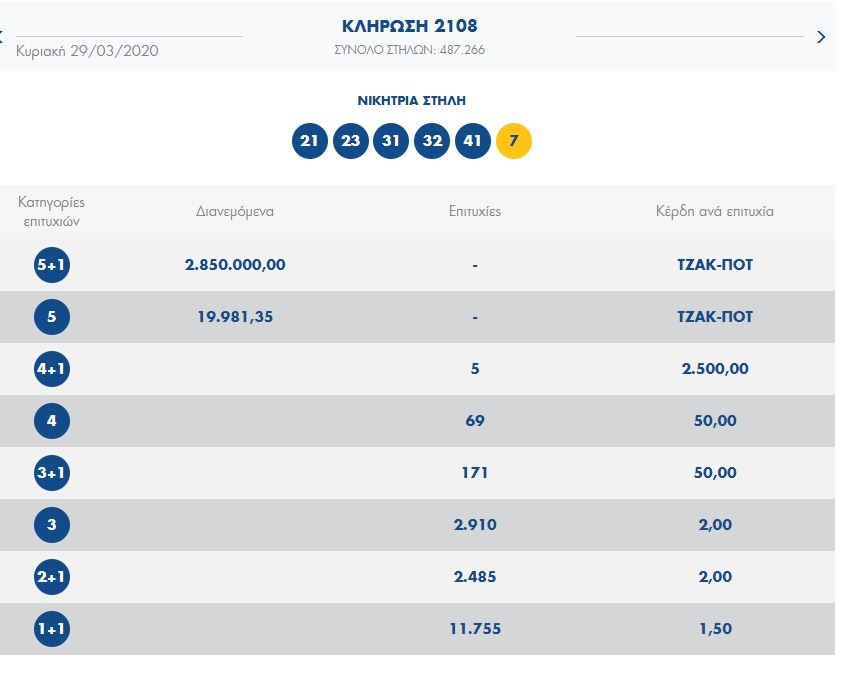
Task: Go to next draw with right chevron
Action: tap(821, 37)
